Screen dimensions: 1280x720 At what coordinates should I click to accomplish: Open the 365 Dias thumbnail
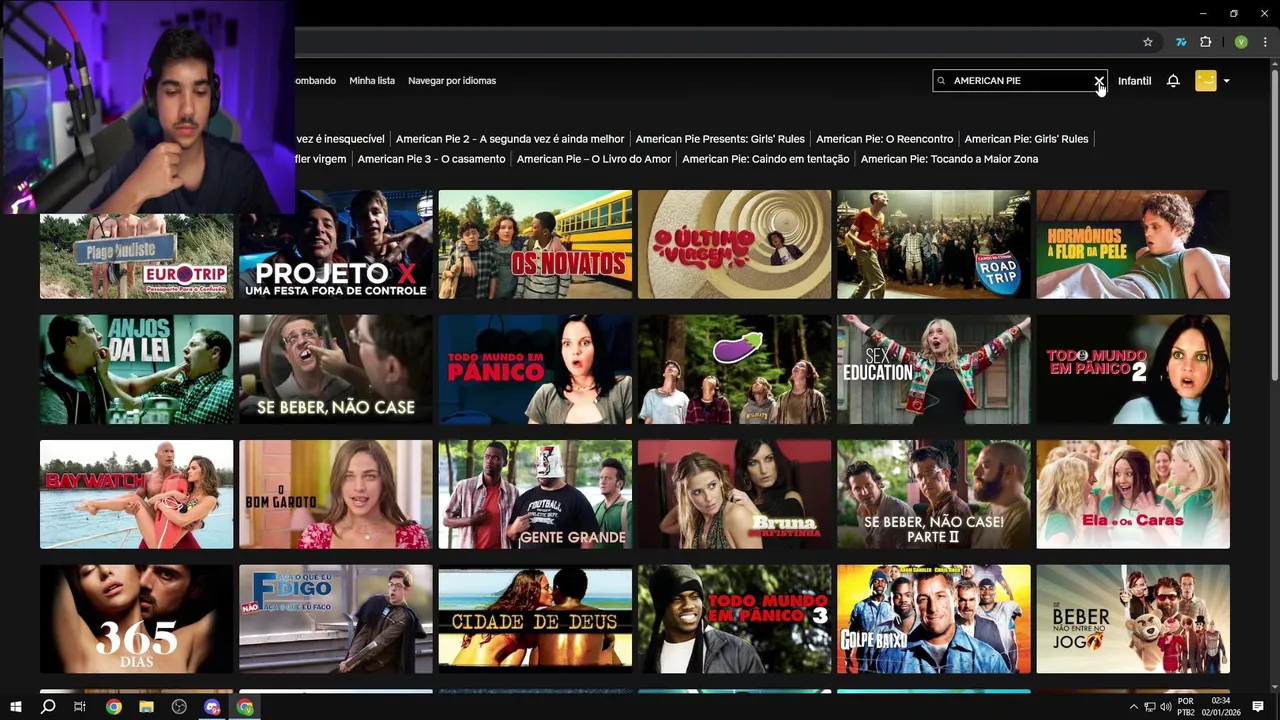tap(136, 619)
